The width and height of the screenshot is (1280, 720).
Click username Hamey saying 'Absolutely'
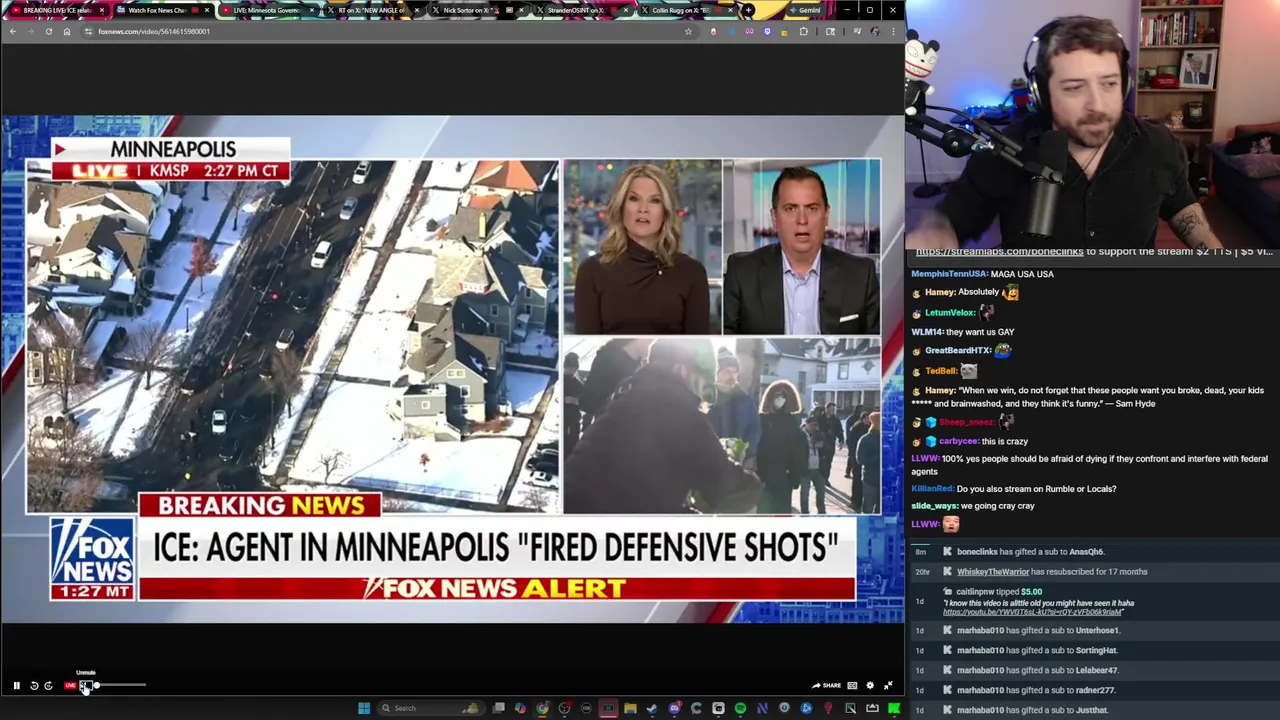[x=940, y=293]
